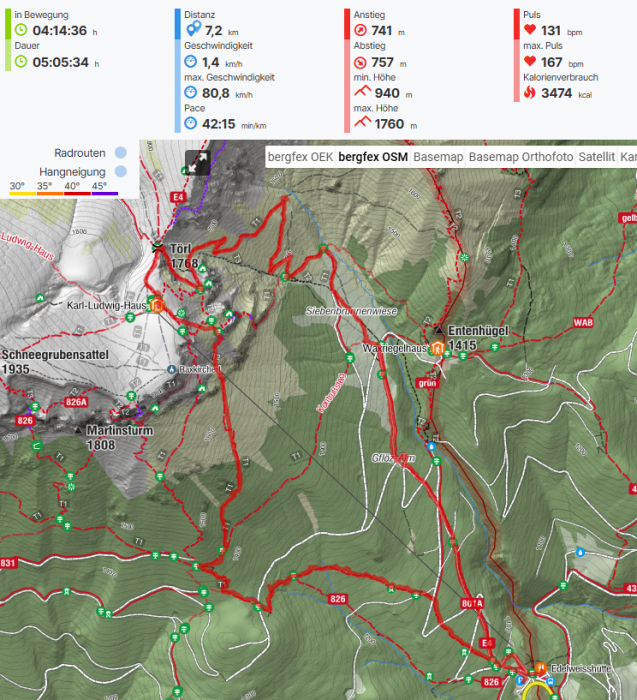Click the 826A trail number label
The width and height of the screenshot is (637, 700).
click(76, 402)
